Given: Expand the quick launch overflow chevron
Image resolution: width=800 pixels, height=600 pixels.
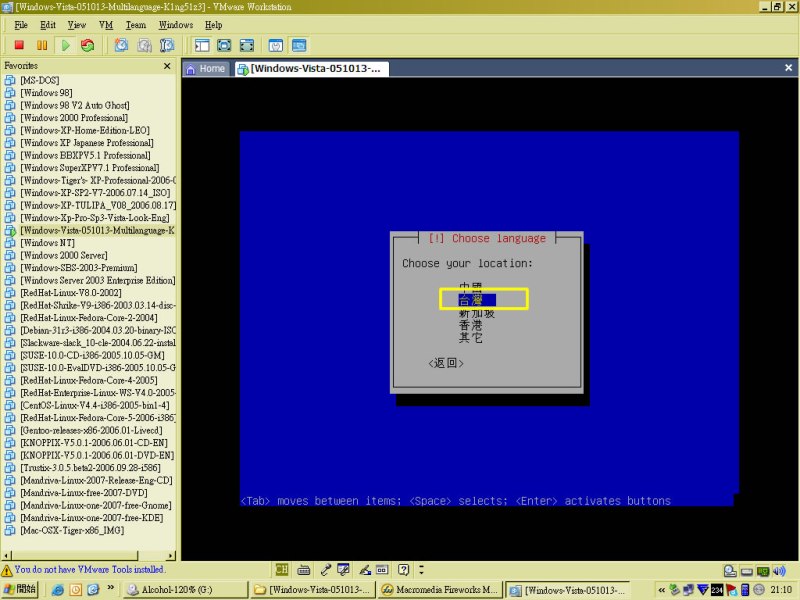Looking at the screenshot, I should (110, 589).
